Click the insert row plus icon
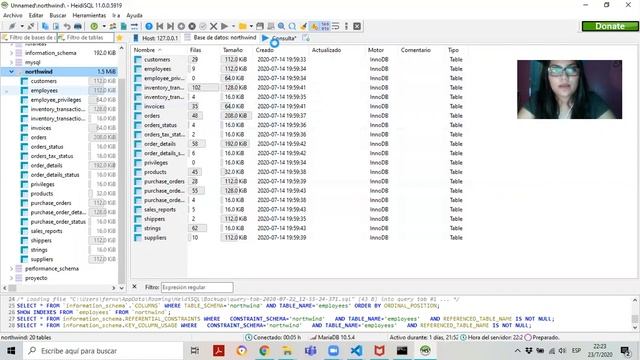The image size is (640, 360). click(181, 26)
